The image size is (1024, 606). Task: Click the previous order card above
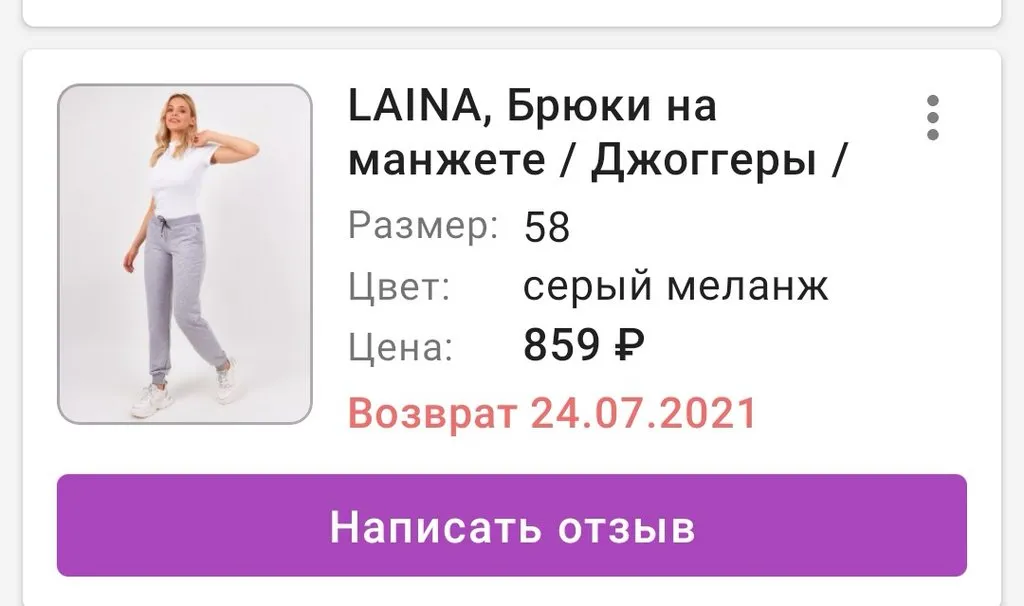click(512, 12)
